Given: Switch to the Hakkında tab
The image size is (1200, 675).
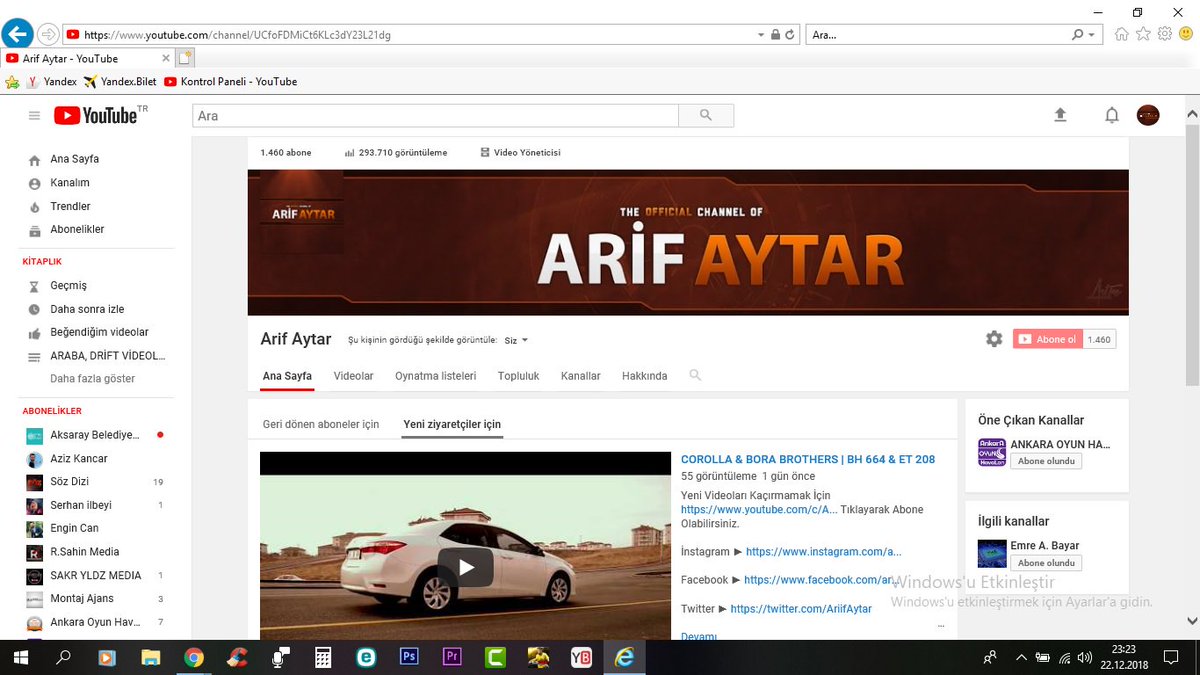Looking at the screenshot, I should (x=644, y=376).
